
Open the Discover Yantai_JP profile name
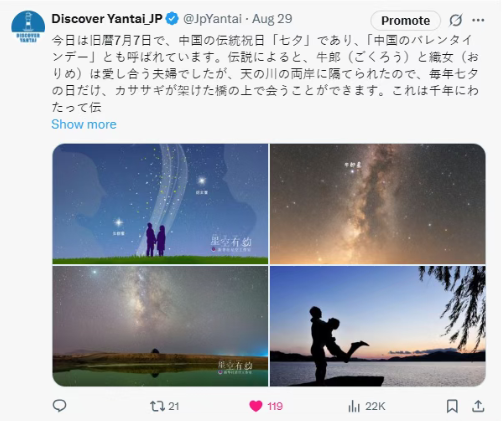(x=107, y=19)
